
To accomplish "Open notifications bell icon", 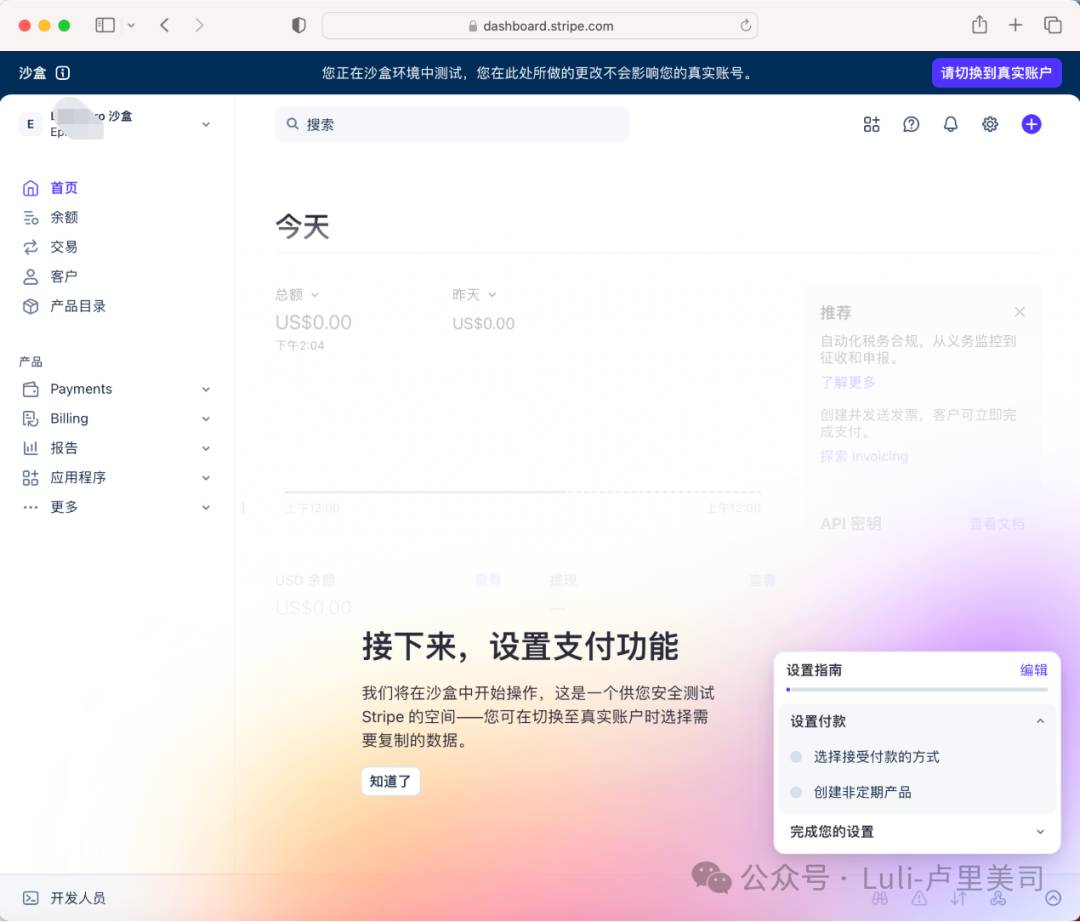I will (951, 124).
